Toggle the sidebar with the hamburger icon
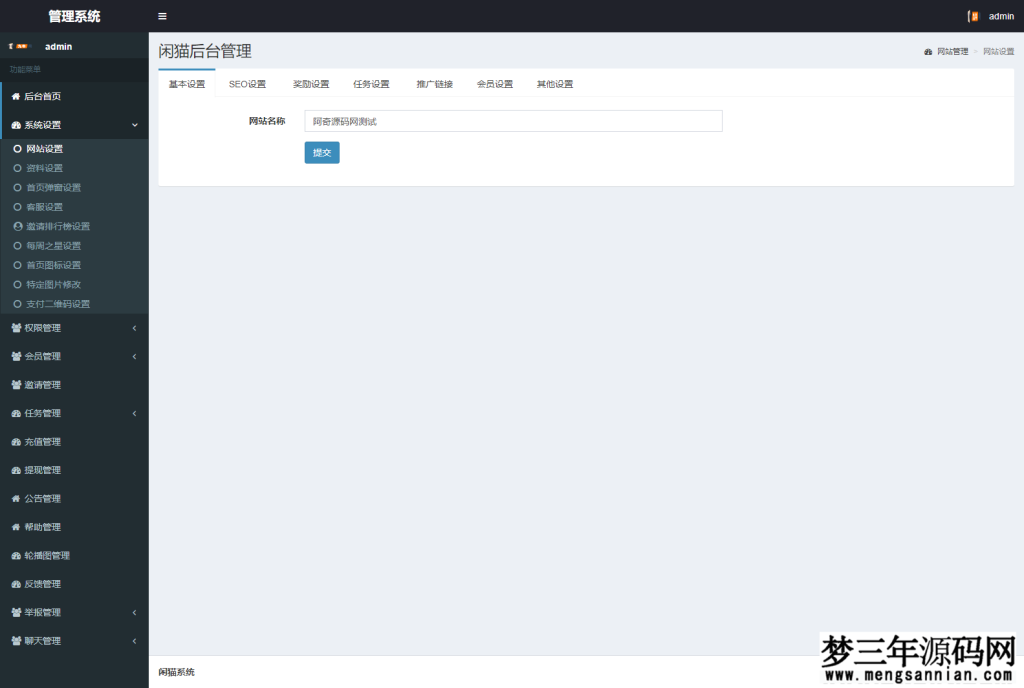This screenshot has width=1024, height=688. pos(162,16)
